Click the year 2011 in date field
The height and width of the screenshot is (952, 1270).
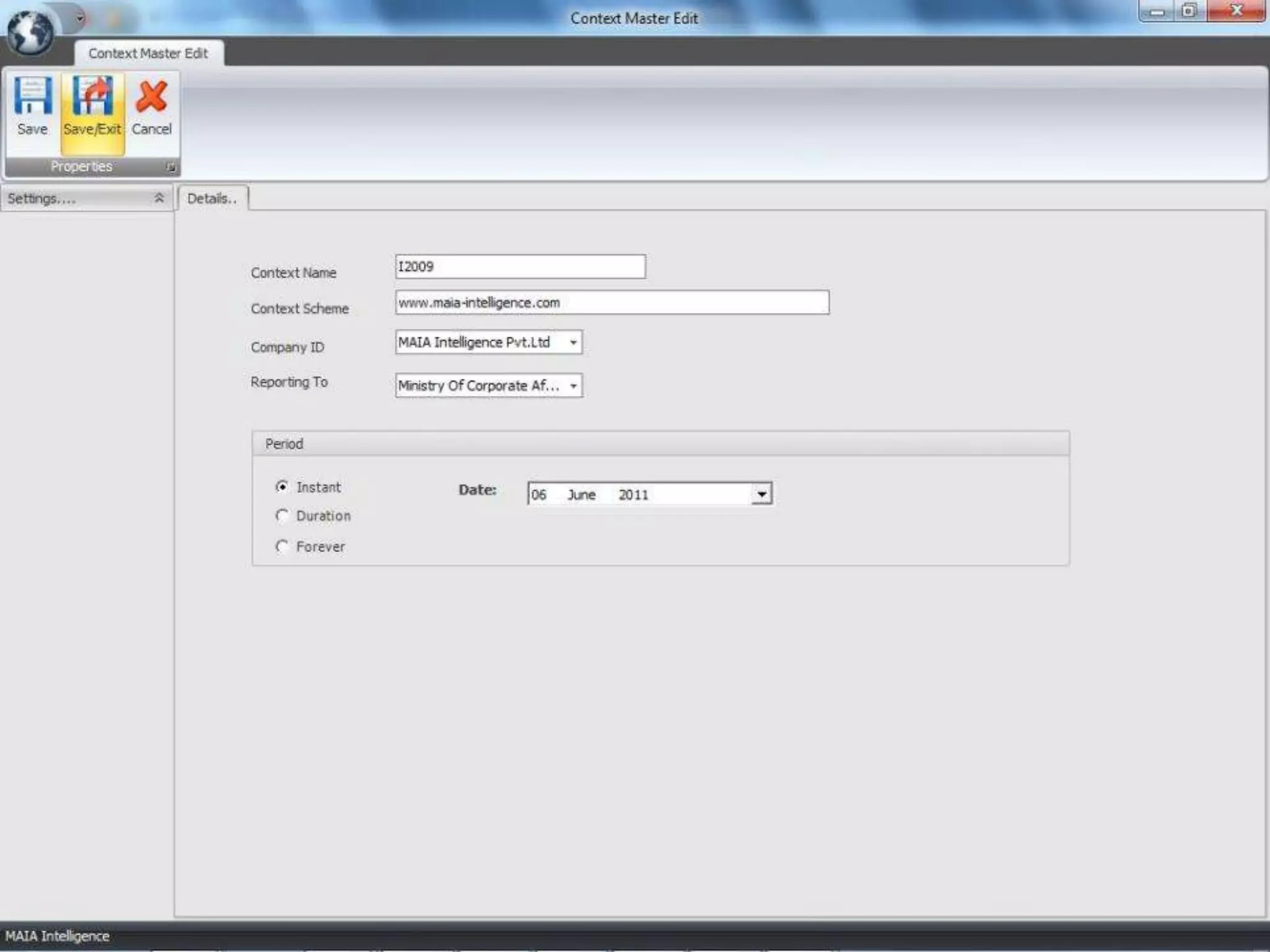[x=633, y=495]
